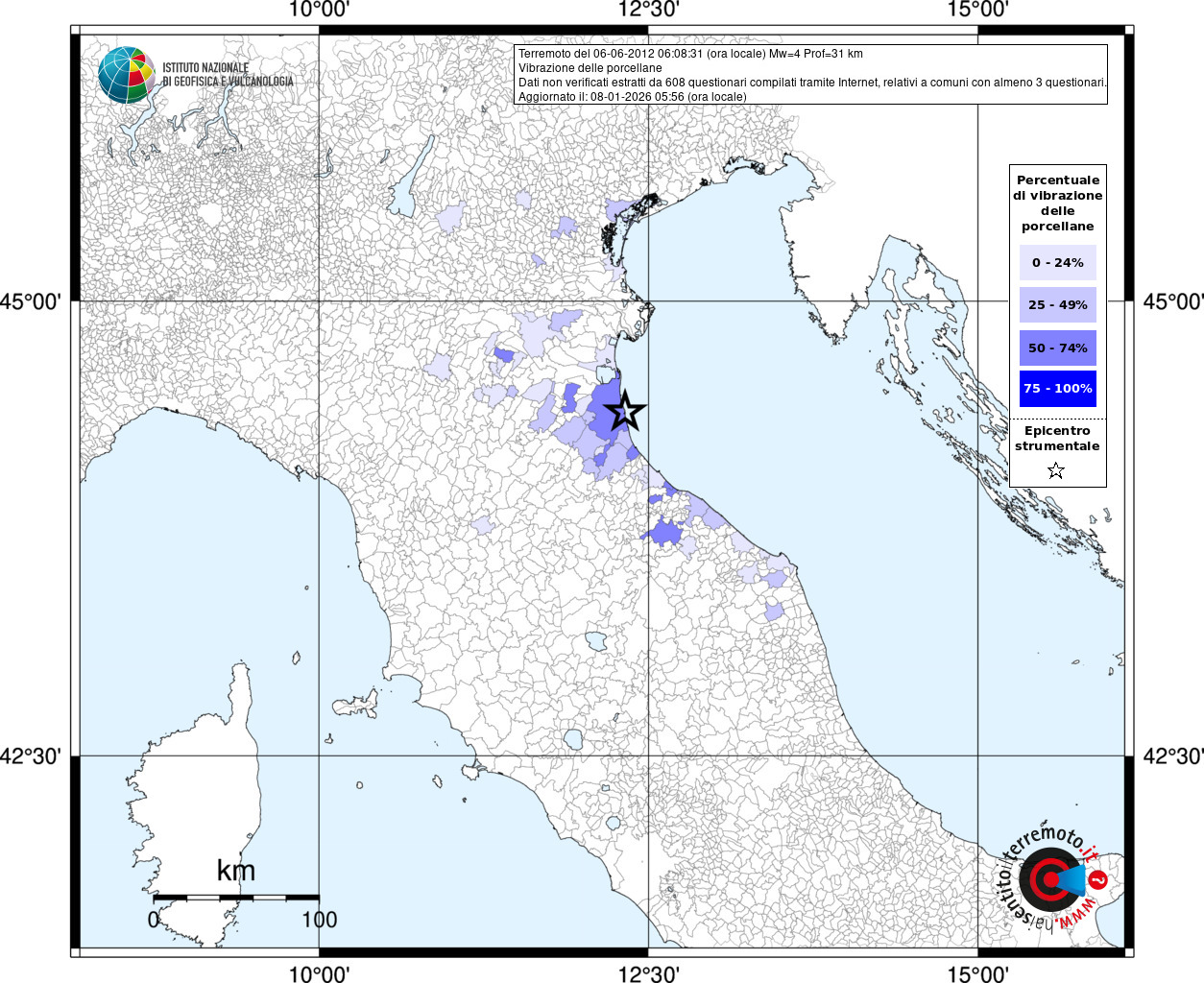Click the 'Terremoto del 06-06-2012' header line

690,54
